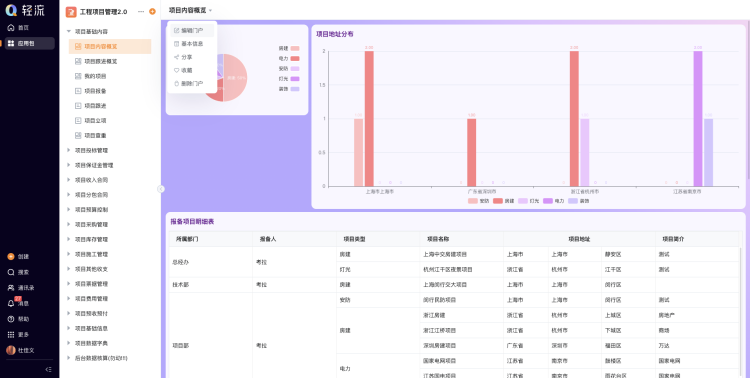This screenshot has height=378, width=750.
Task: Click the 深圳房建项目 cell
Action: (462, 345)
